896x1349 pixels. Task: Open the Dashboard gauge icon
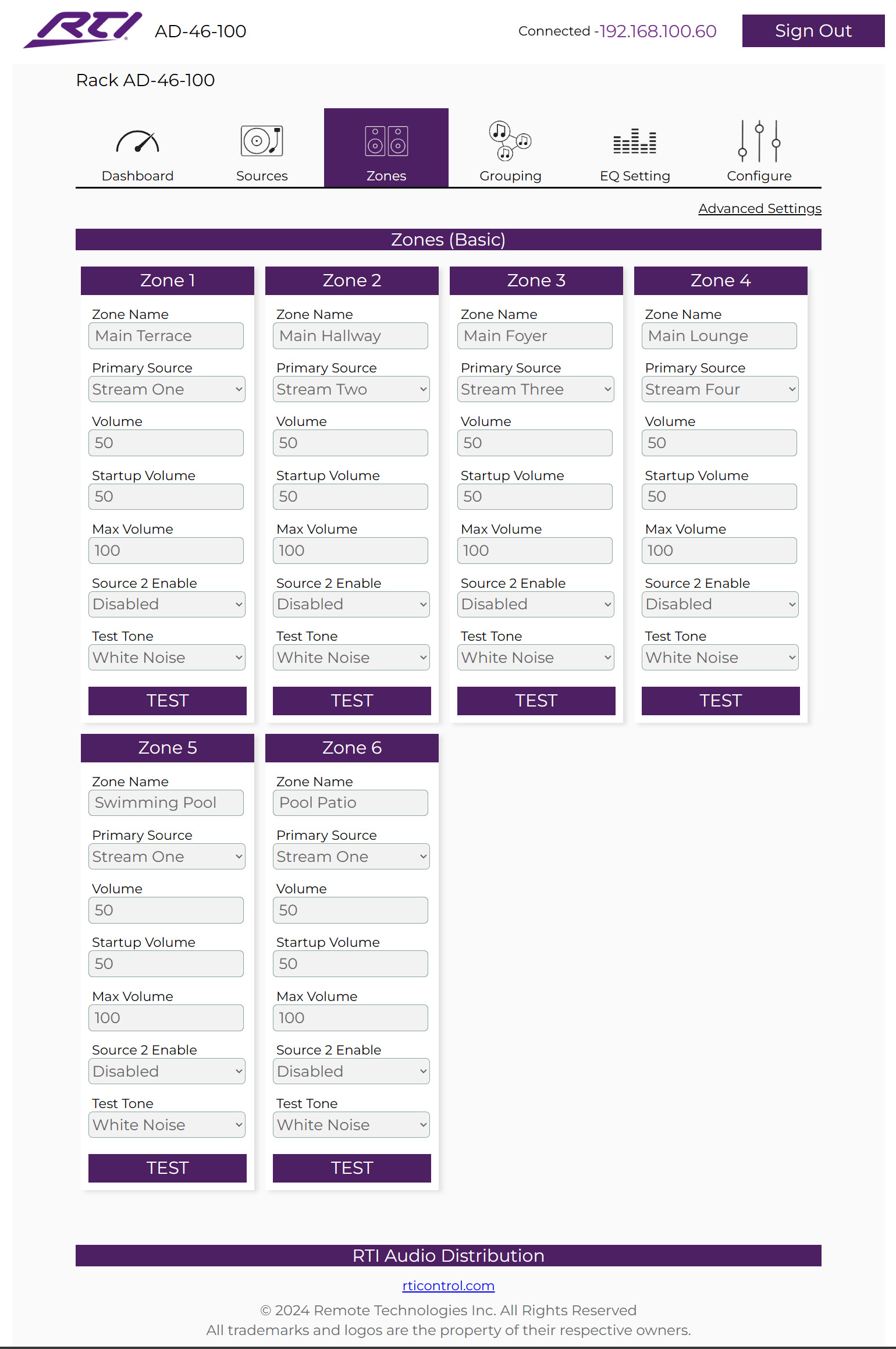pos(138,141)
